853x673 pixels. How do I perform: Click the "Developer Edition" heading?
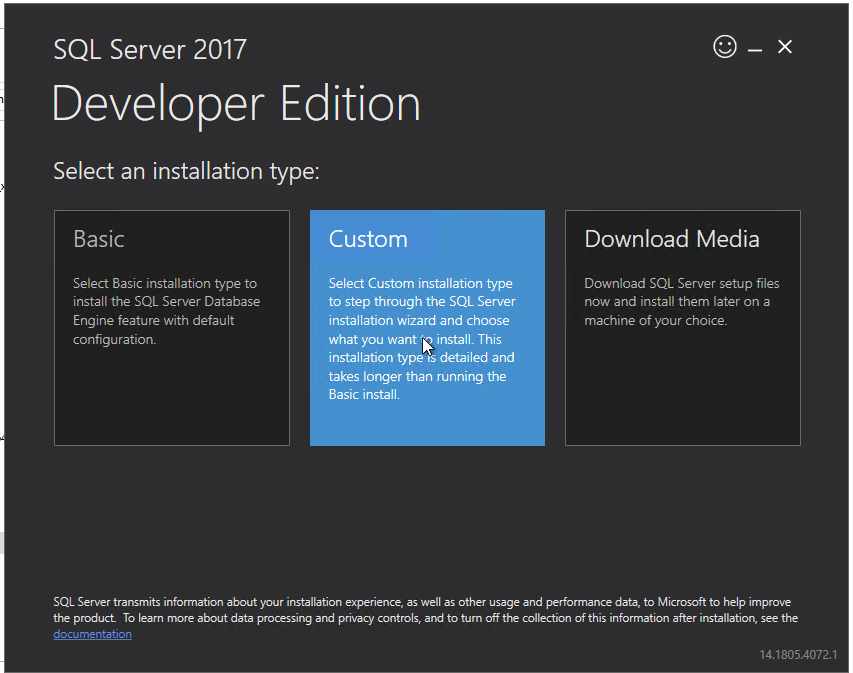click(x=236, y=105)
